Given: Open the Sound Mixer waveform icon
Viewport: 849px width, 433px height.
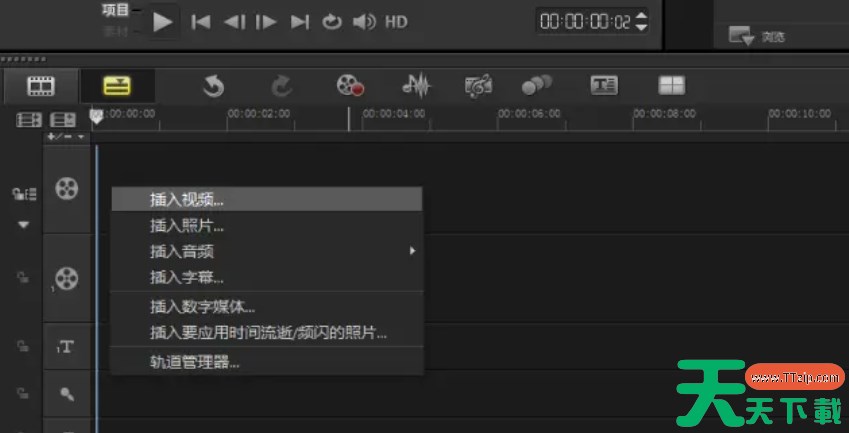Looking at the screenshot, I should pyautogui.click(x=416, y=86).
